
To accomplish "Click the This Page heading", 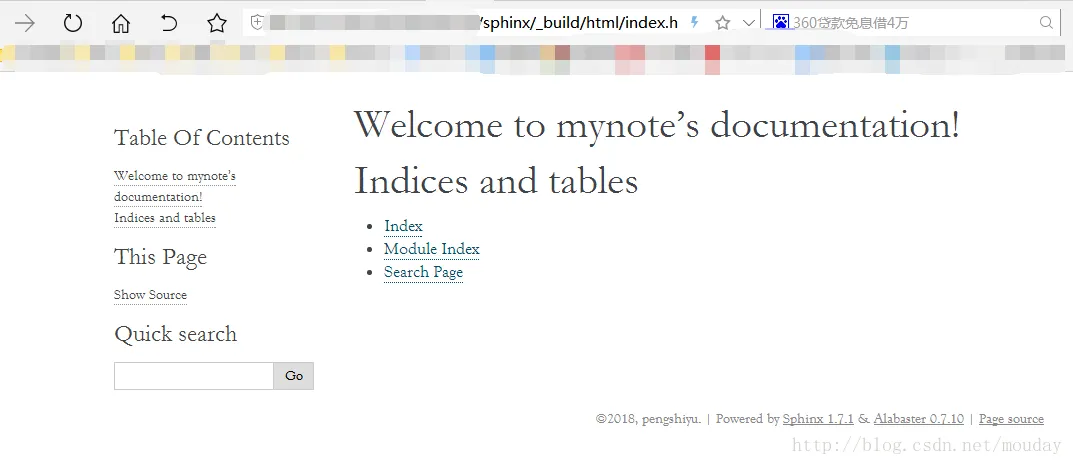I will pos(160,257).
